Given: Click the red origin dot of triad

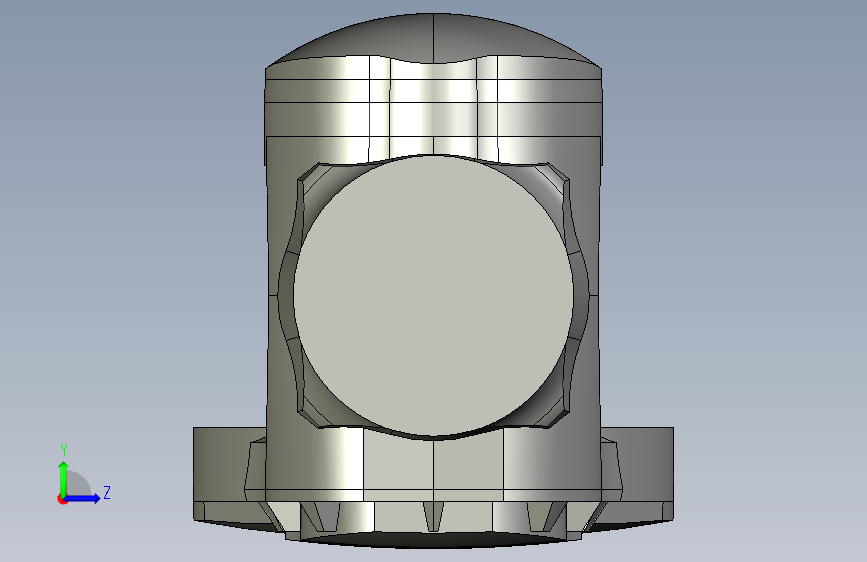Looking at the screenshot, I should 62,499.
